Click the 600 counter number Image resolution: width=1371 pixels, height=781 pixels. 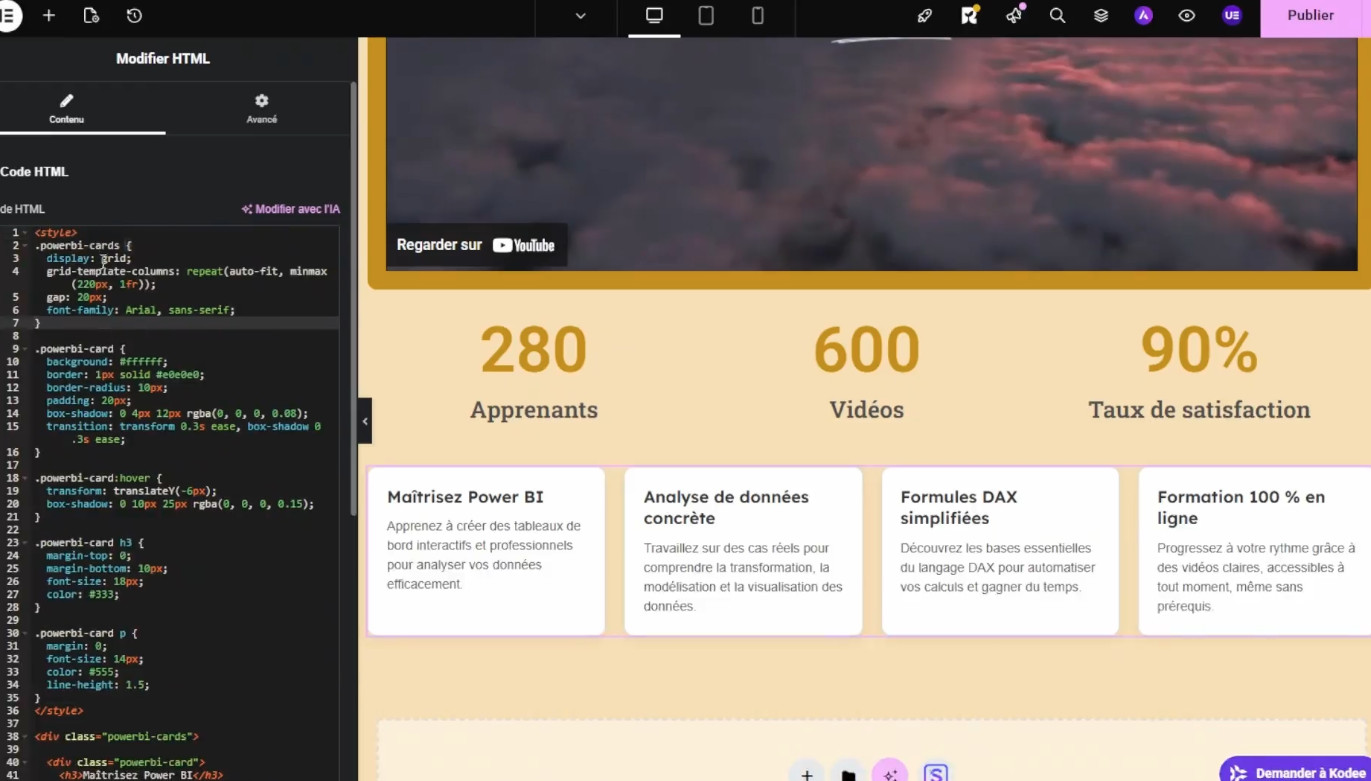point(866,350)
